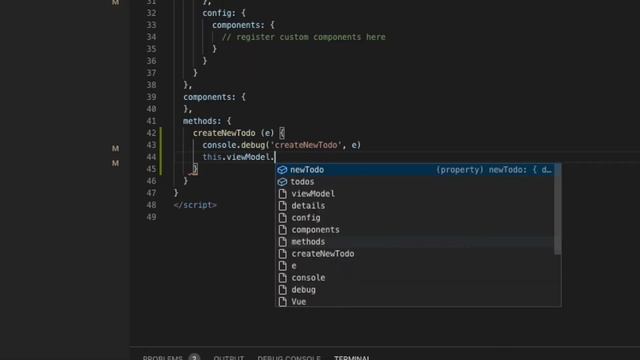Choose the todos suggestion in autocomplete list
Screen dimensions: 640x360
tap(416, 182)
